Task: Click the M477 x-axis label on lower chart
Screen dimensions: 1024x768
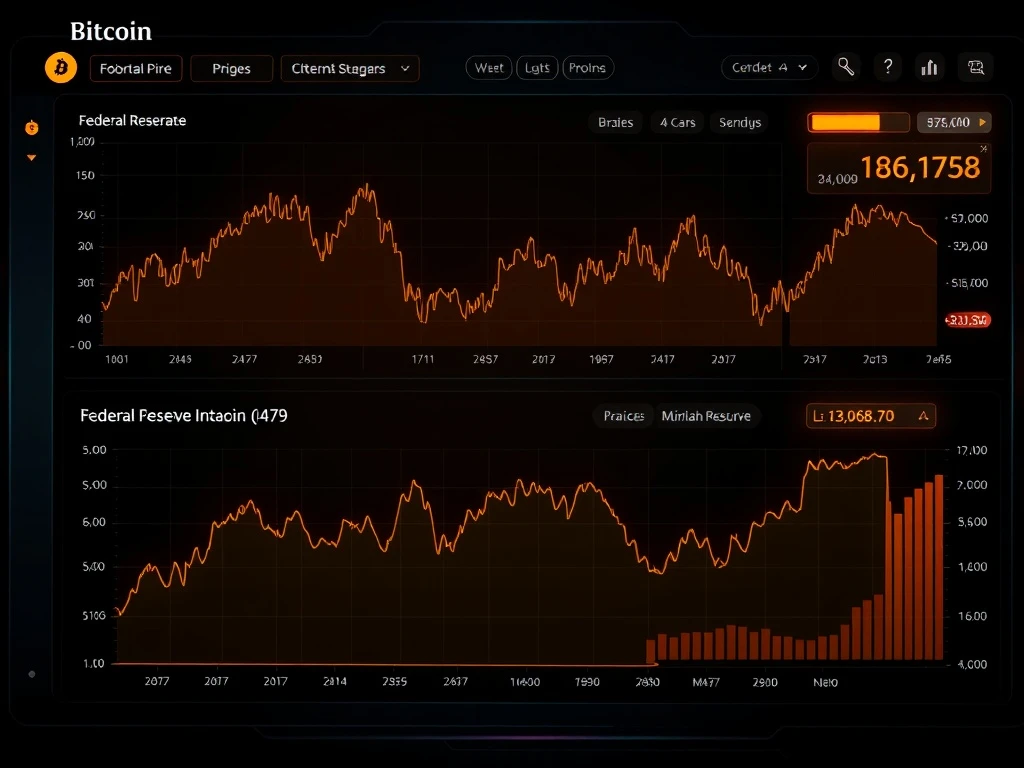Action: click(x=706, y=682)
